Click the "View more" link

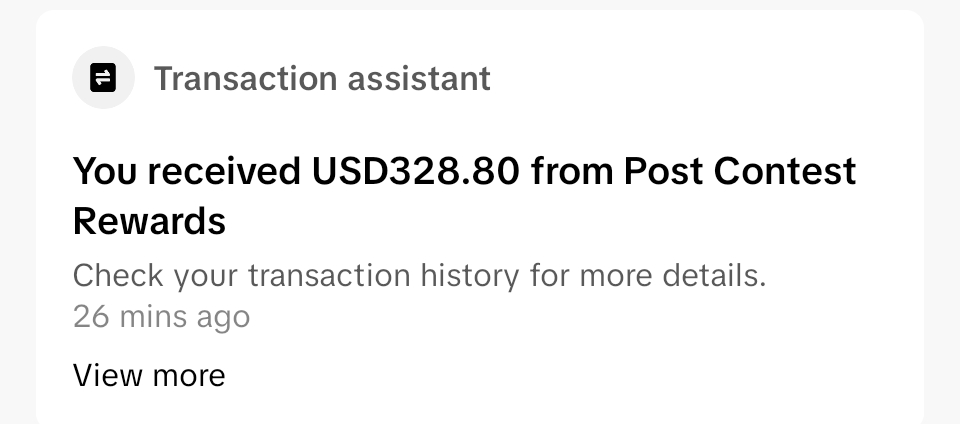[x=149, y=375]
